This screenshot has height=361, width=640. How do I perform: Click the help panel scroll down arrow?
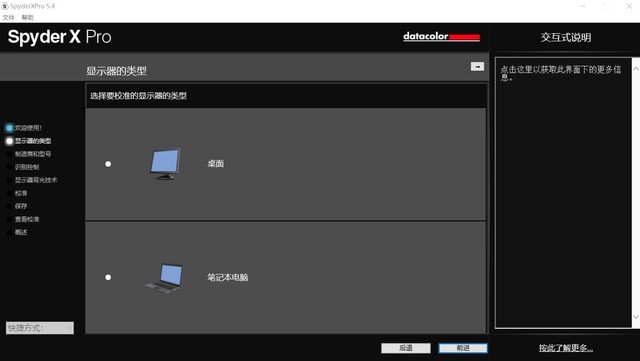point(636,316)
